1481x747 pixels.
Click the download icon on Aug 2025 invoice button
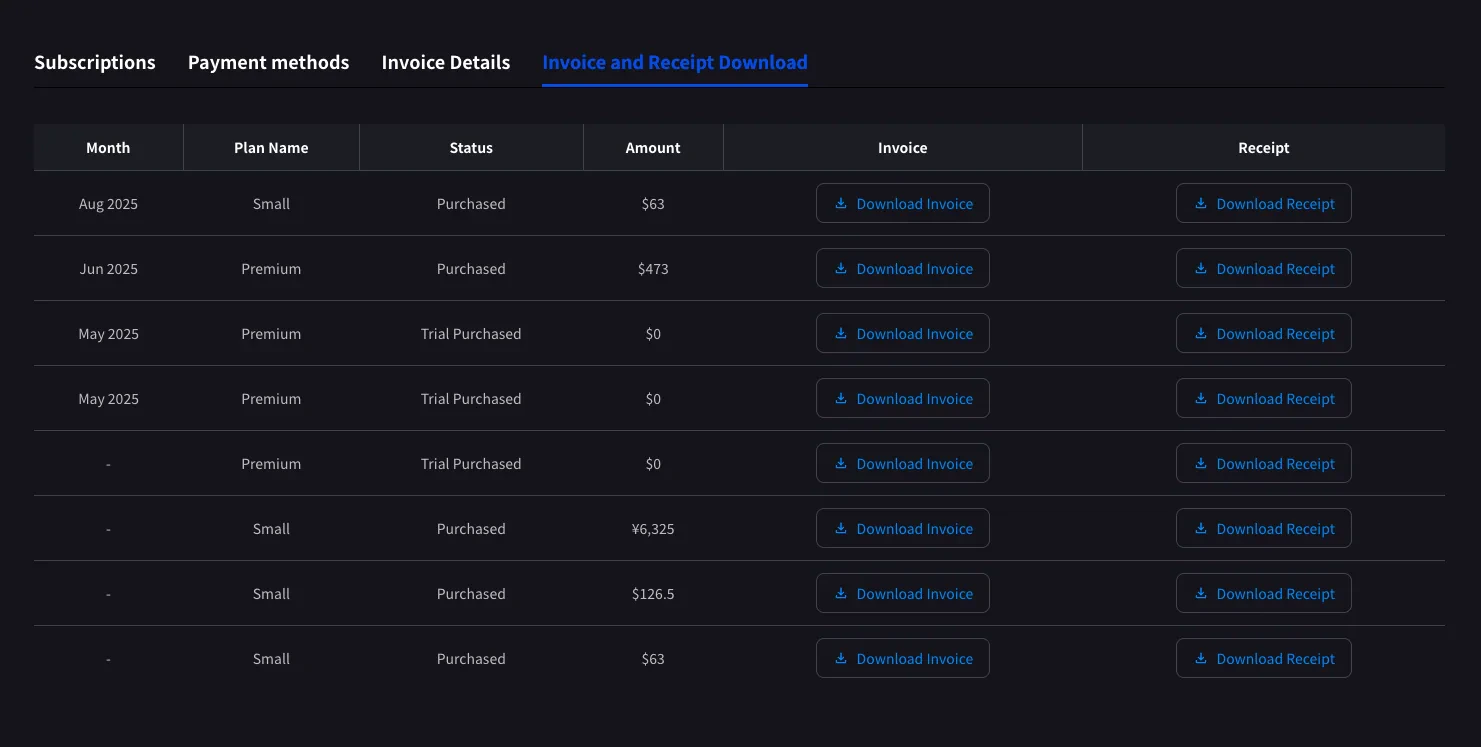841,203
